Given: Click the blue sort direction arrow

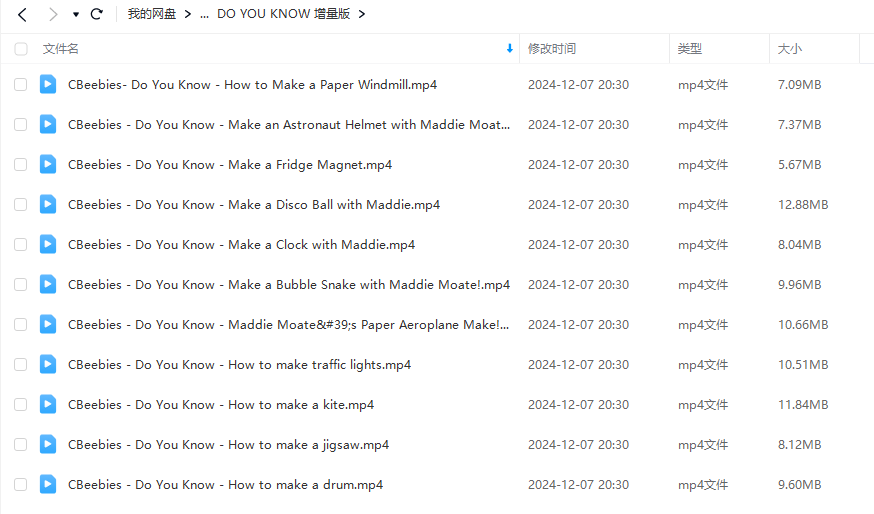Looking at the screenshot, I should pyautogui.click(x=509, y=49).
